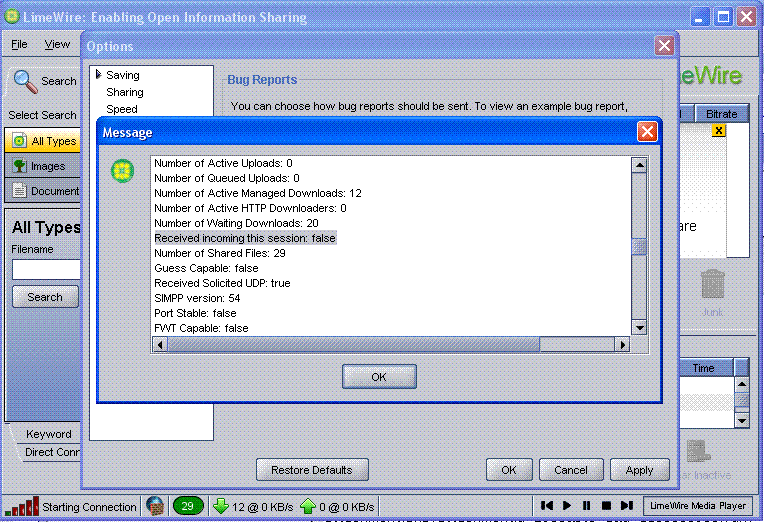Click OK in the Message dialog
The height and width of the screenshot is (522, 764).
(379, 377)
